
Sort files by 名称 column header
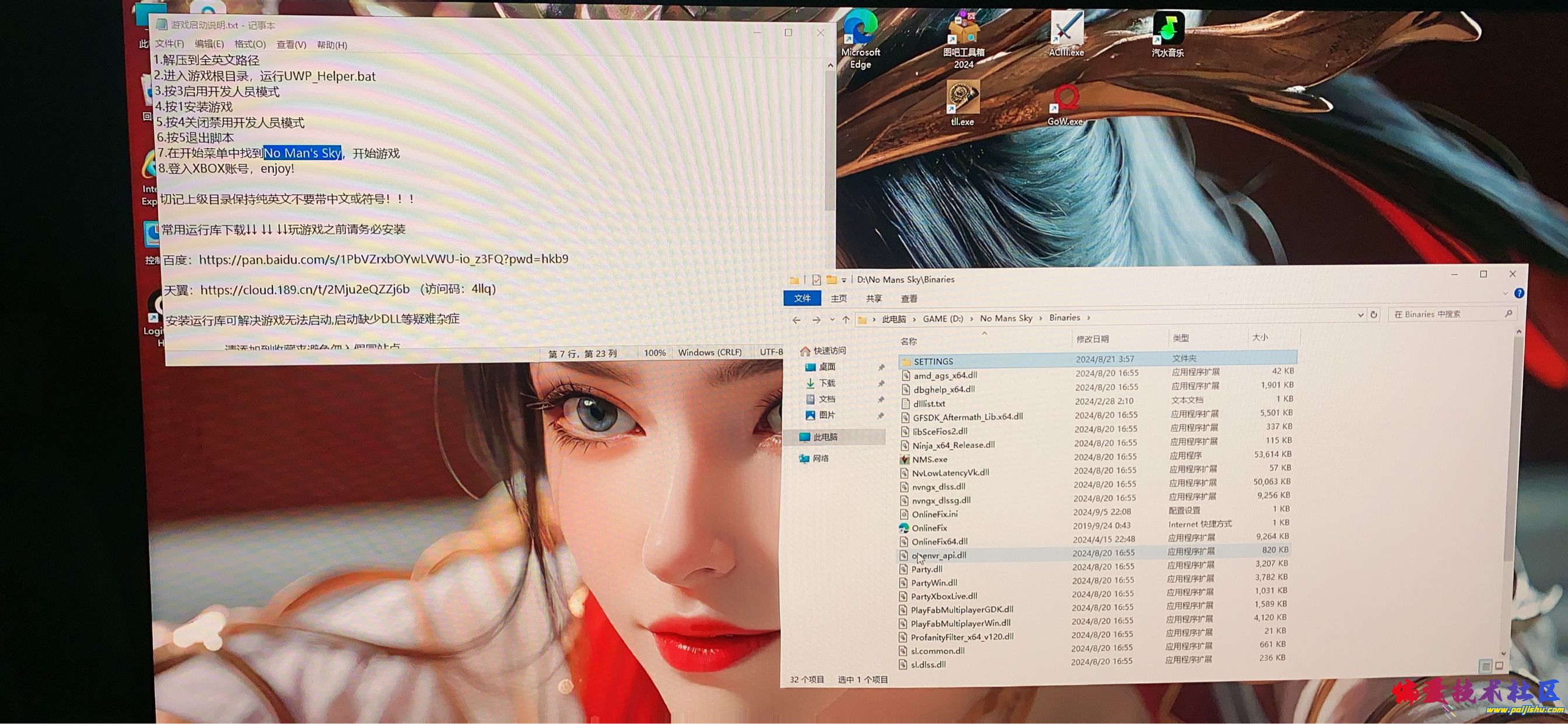pos(908,342)
